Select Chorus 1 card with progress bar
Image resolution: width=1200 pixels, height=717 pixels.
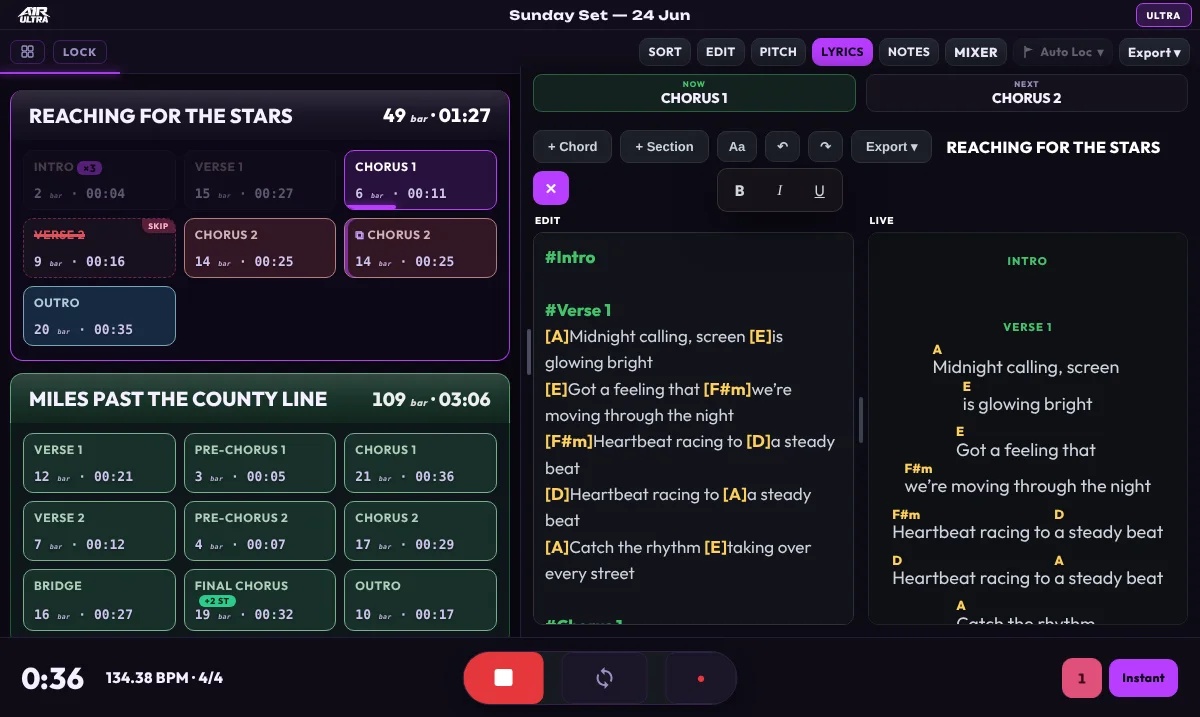click(x=420, y=180)
